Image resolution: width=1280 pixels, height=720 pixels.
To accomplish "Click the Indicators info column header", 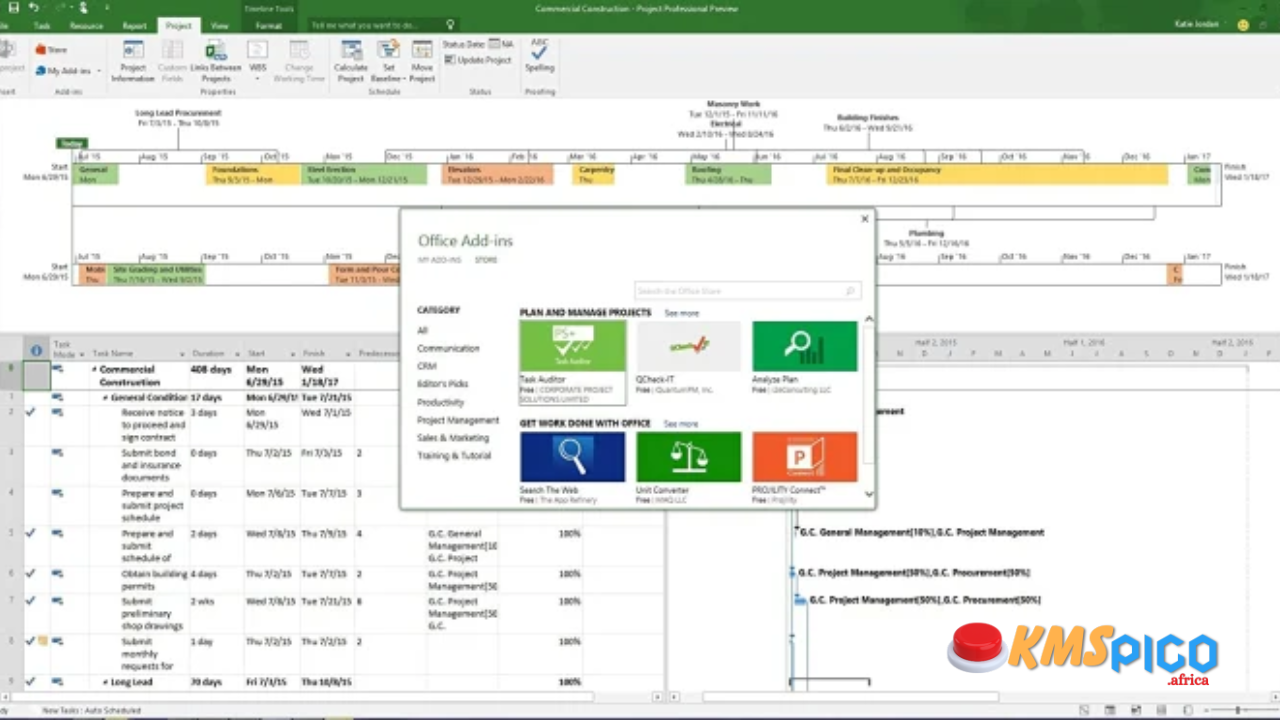I will 37,351.
